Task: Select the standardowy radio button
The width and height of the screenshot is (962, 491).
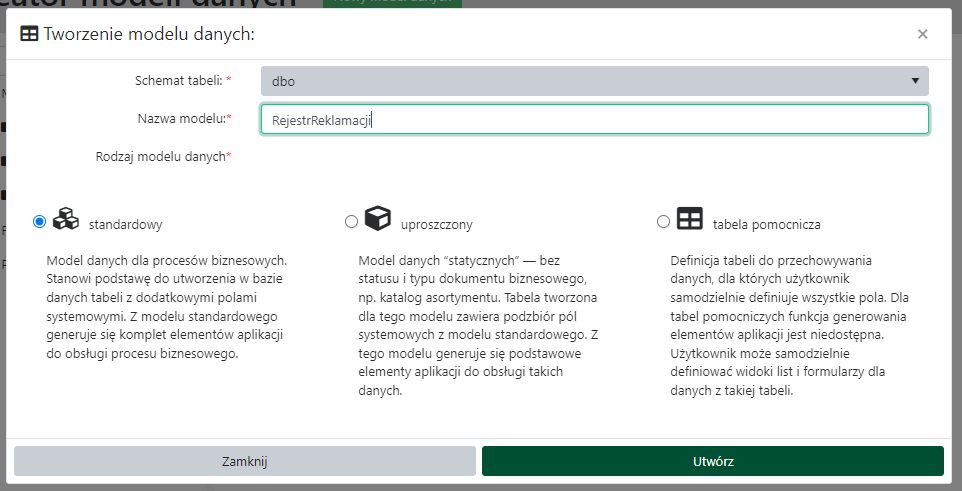Action: coord(40,221)
